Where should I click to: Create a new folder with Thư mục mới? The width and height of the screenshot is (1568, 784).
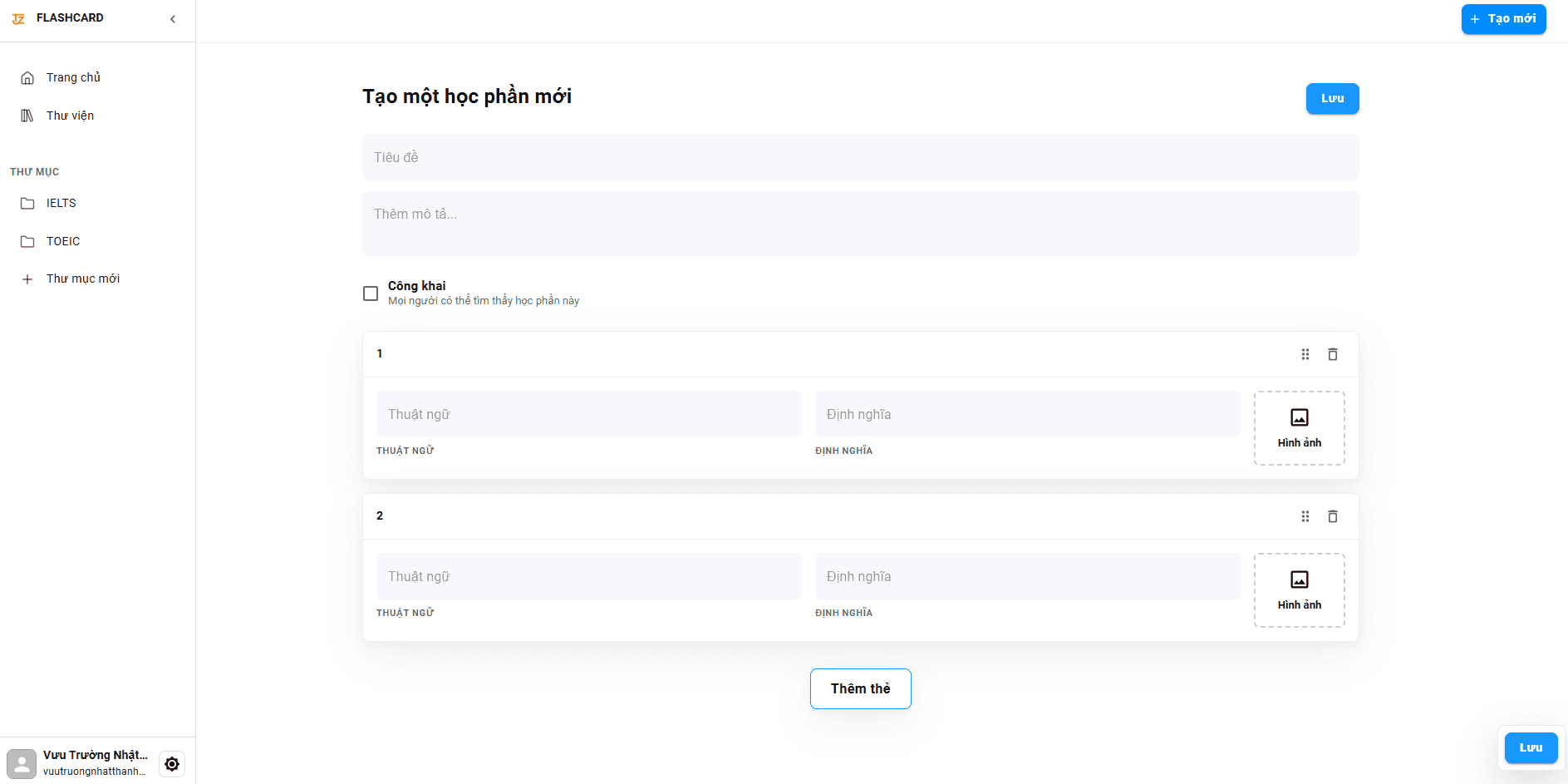pos(82,279)
